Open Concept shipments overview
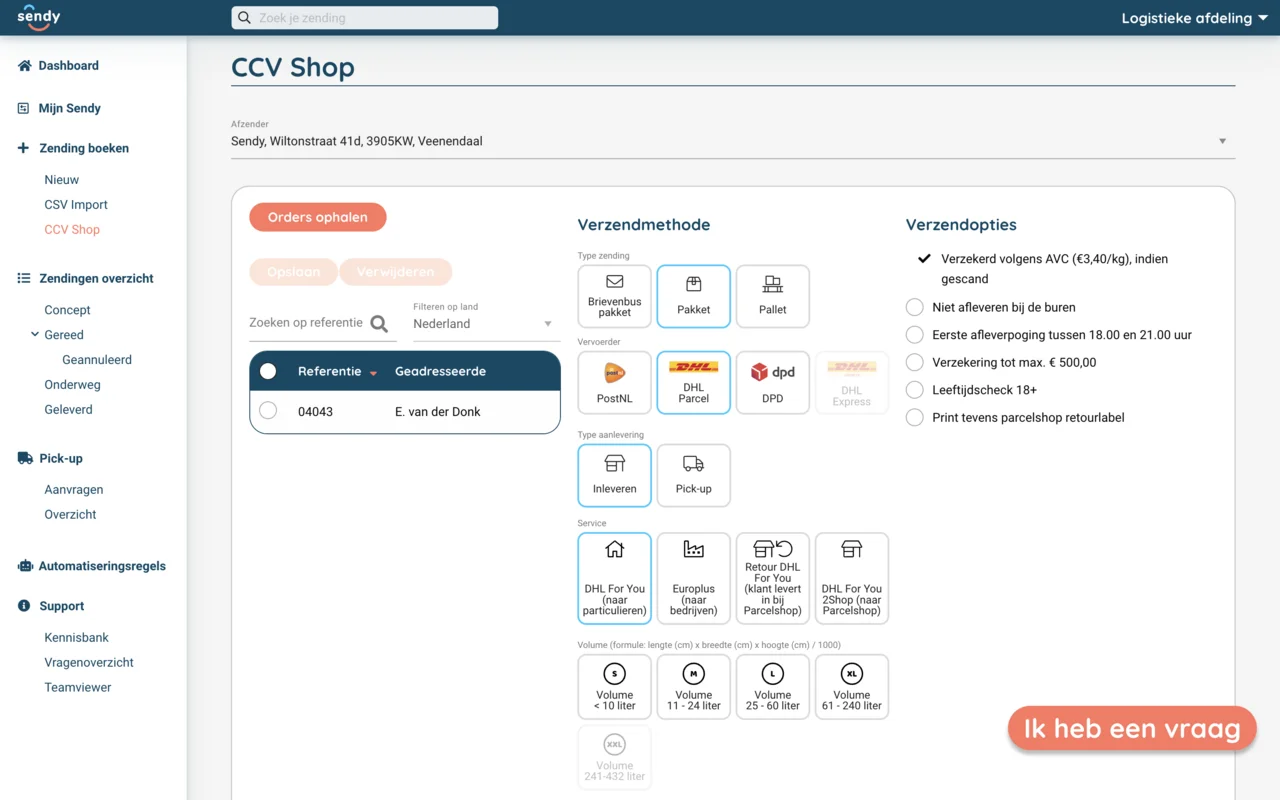The width and height of the screenshot is (1280, 800). click(x=68, y=310)
